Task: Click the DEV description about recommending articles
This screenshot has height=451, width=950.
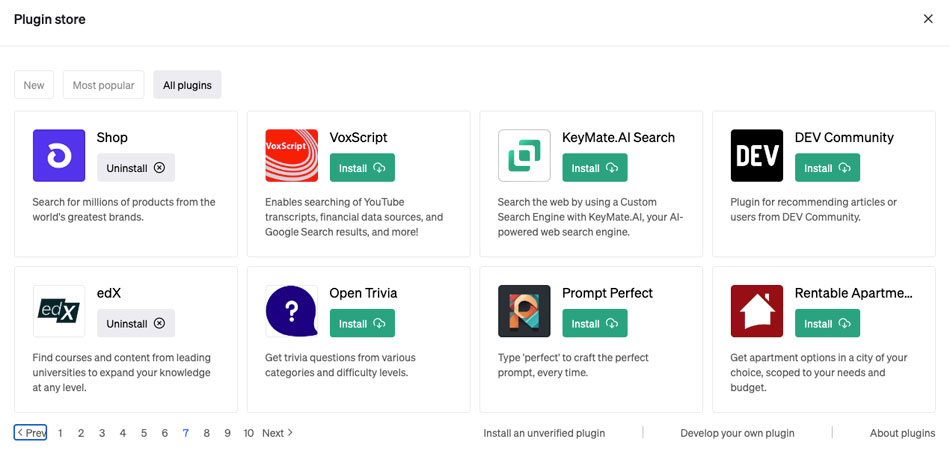Action: point(814,209)
